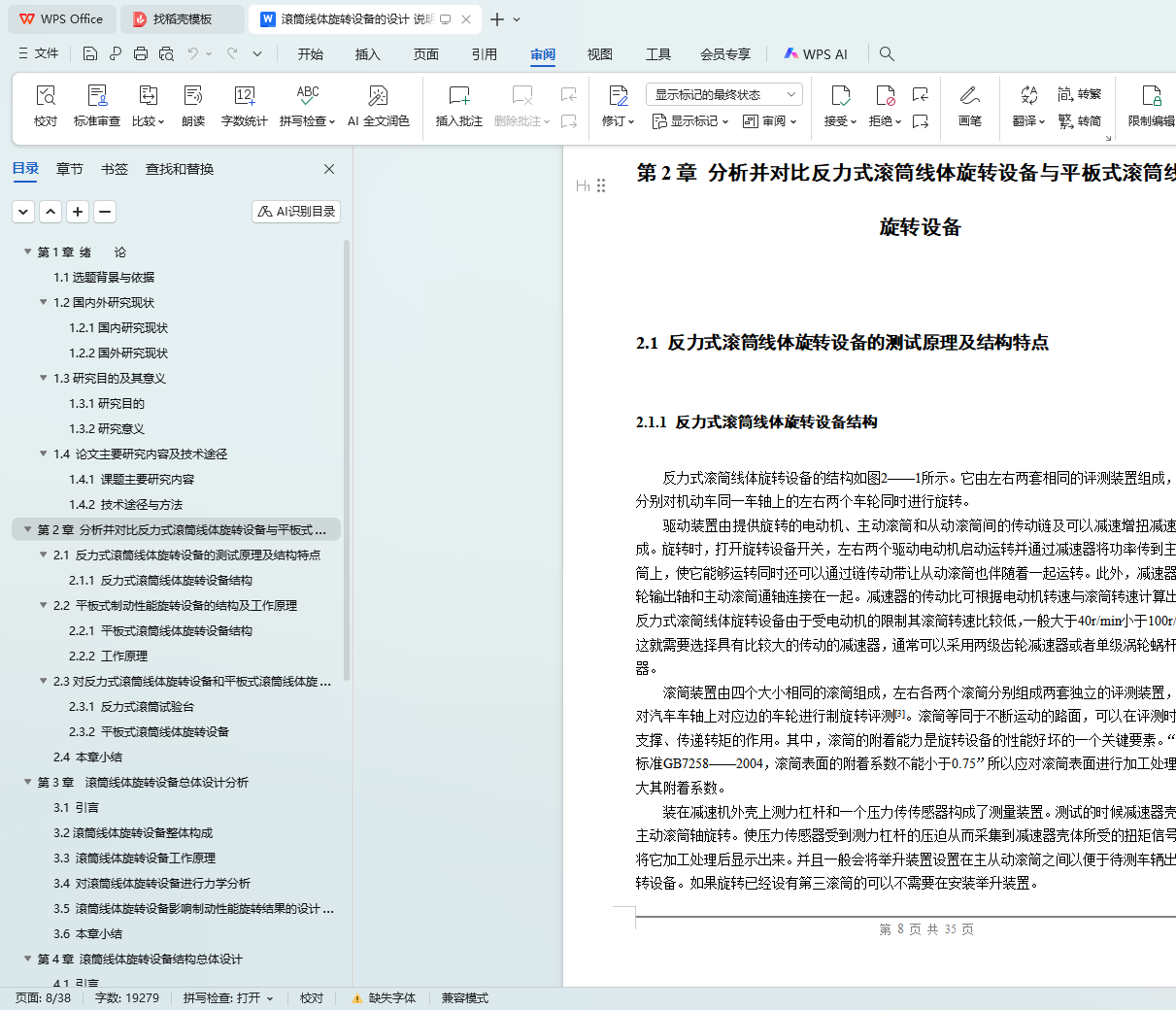1176x1010 pixels.
Task: Collapse 2.2 平板式制动性能 node
Action: pos(43,605)
